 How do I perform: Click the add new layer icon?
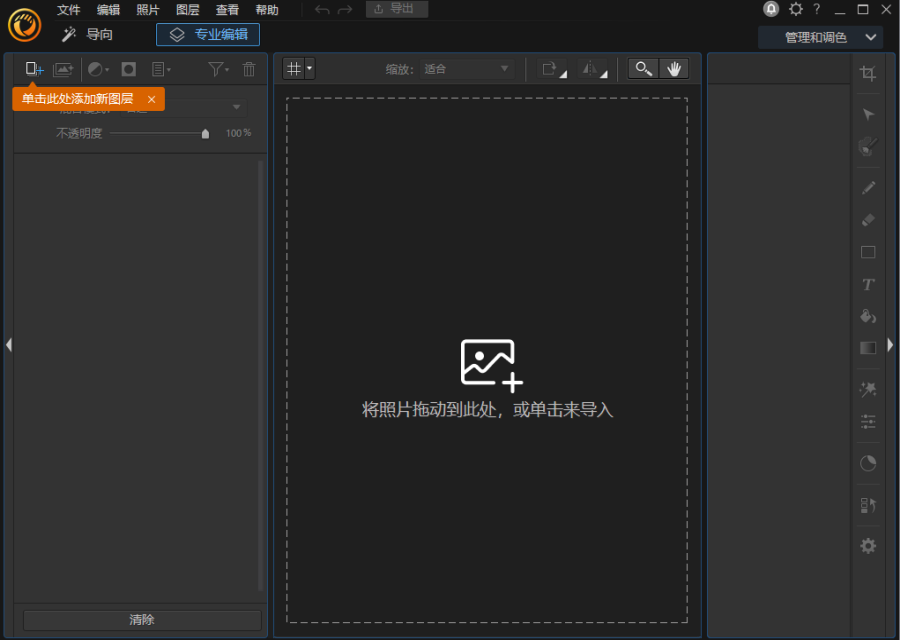[x=34, y=69]
